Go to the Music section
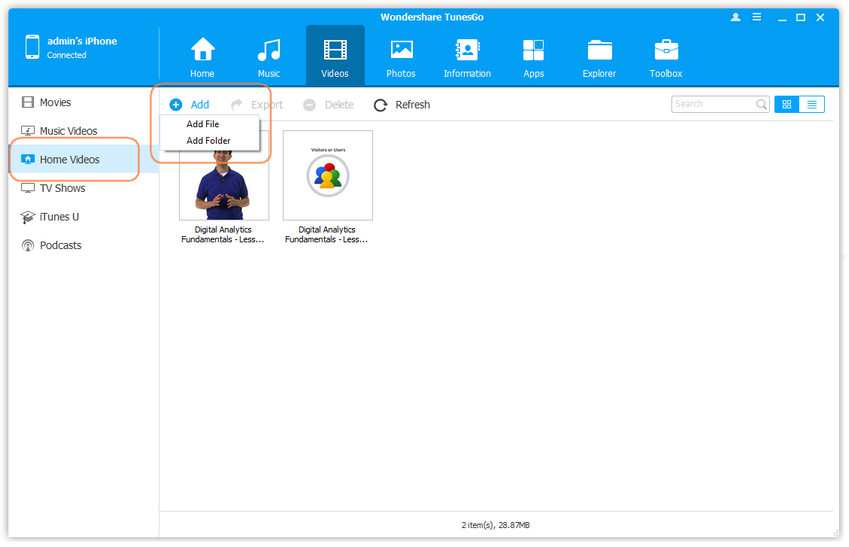849x547 pixels. [268, 56]
